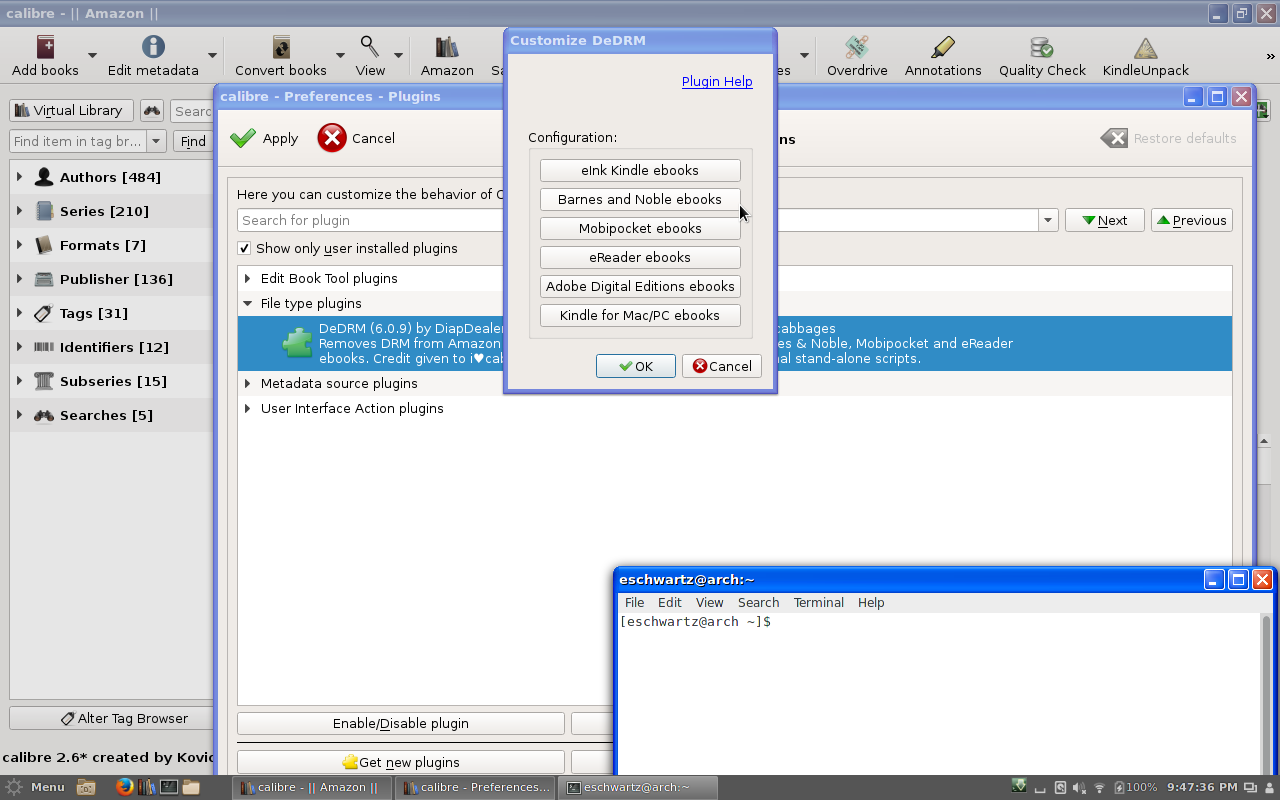Open the Convert books dropdown arrow

[340, 56]
